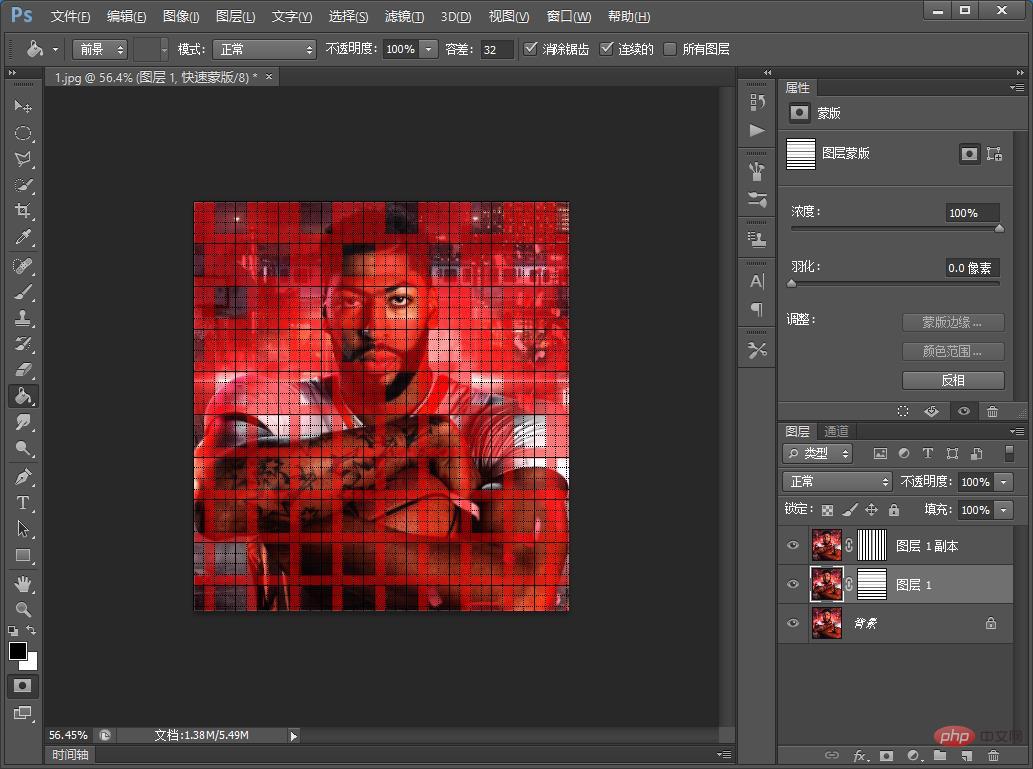Click the foreground black color swatch
Screen dimensions: 1033x769
pyautogui.click(x=17, y=650)
